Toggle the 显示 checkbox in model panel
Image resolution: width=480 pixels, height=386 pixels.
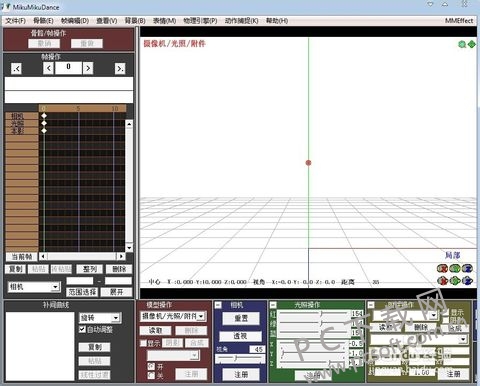click(143, 343)
